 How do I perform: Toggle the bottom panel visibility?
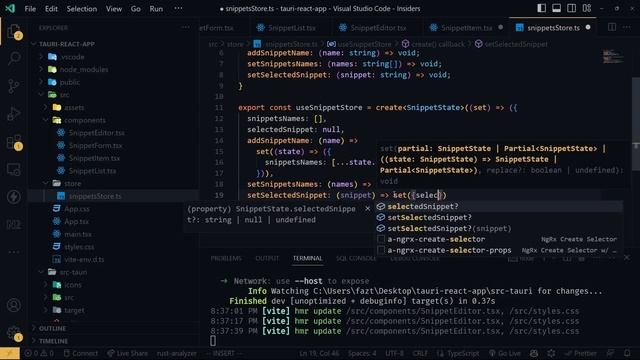pyautogui.click(x=556, y=8)
